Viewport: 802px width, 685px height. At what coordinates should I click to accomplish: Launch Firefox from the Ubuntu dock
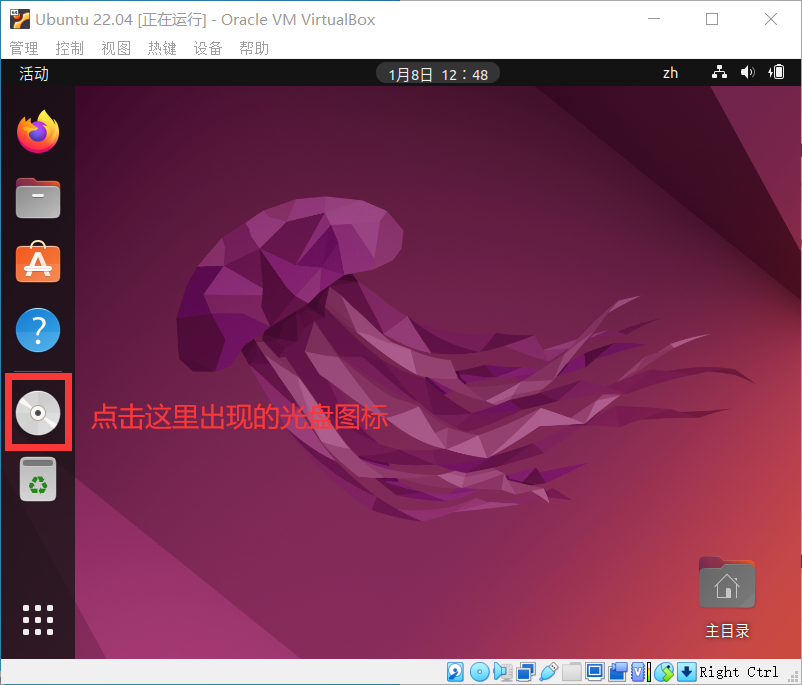pyautogui.click(x=38, y=131)
